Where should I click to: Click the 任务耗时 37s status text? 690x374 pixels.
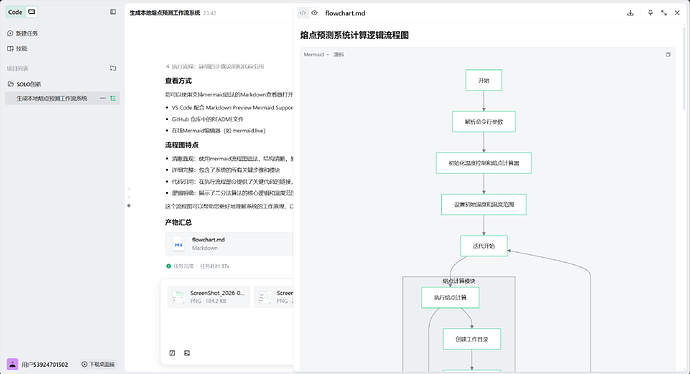pyautogui.click(x=214, y=266)
